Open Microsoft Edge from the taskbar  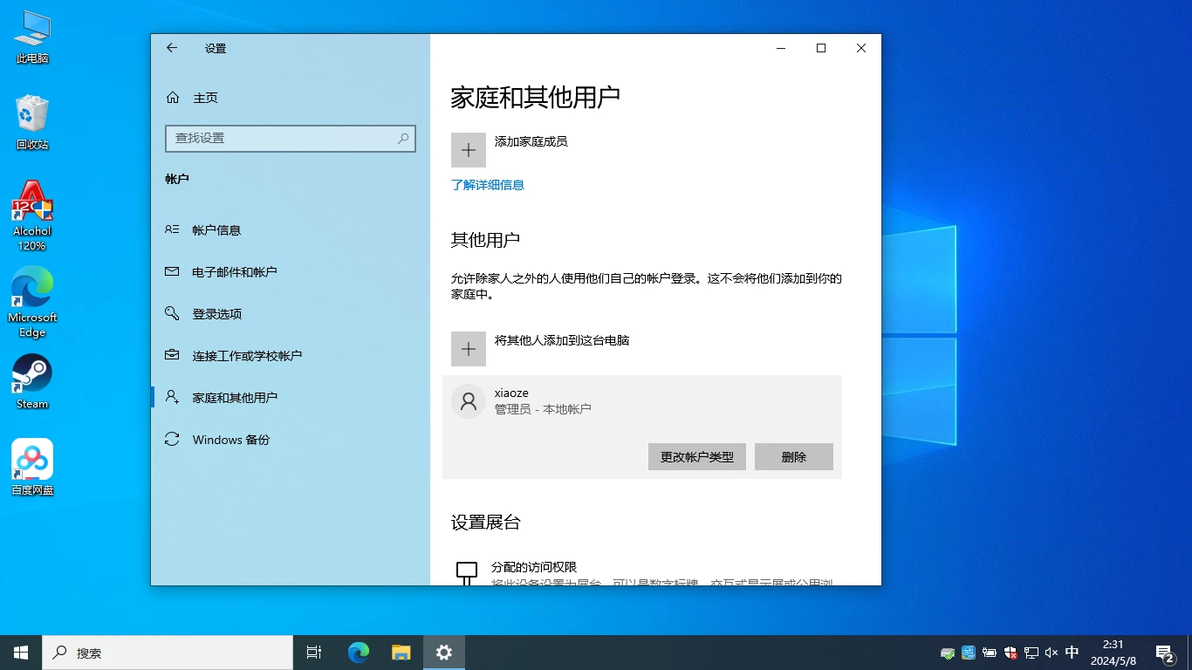(358, 653)
